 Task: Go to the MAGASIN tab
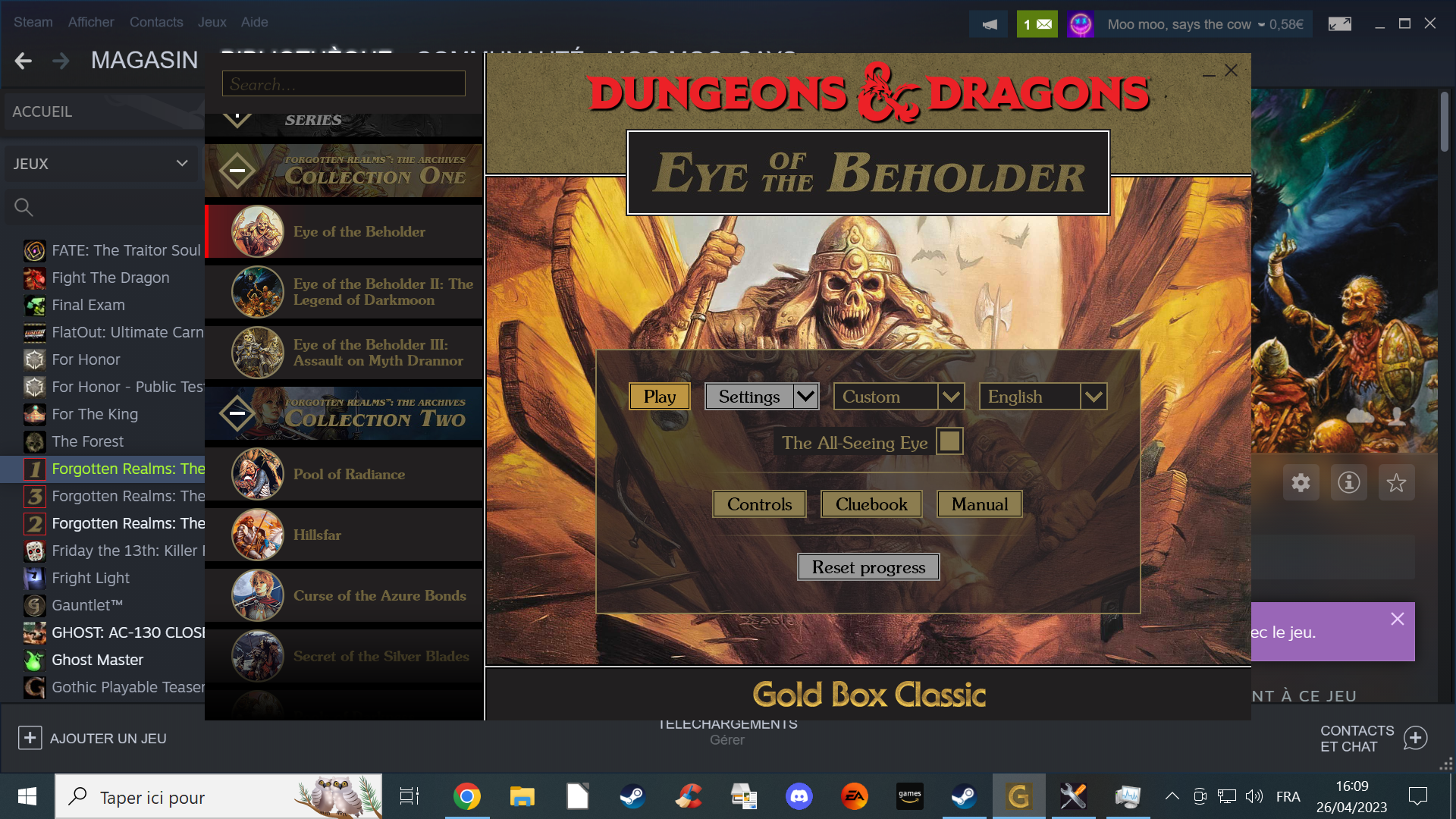click(144, 60)
